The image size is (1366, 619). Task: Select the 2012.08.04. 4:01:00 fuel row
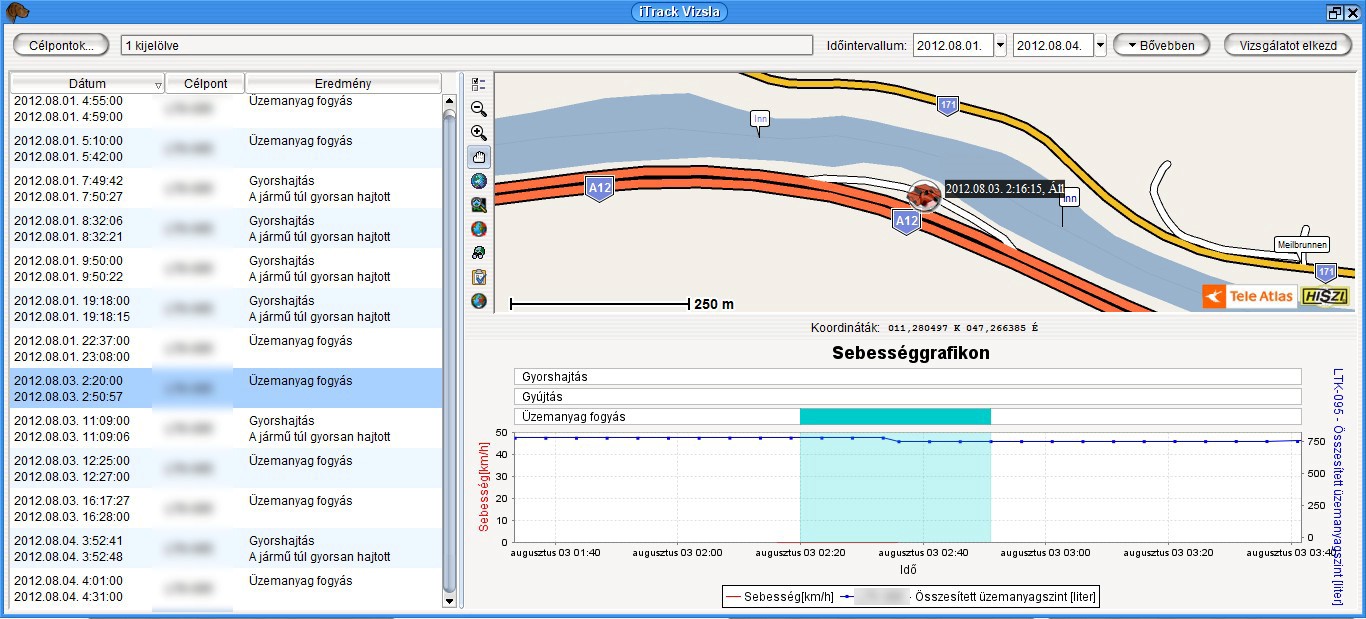tap(225, 588)
